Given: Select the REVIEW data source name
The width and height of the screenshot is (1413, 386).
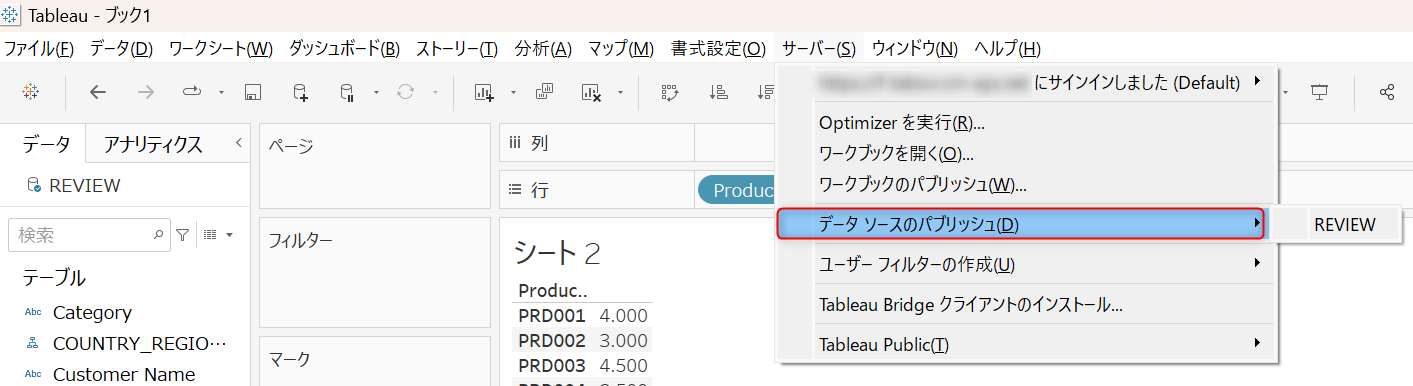Looking at the screenshot, I should pos(84,185).
